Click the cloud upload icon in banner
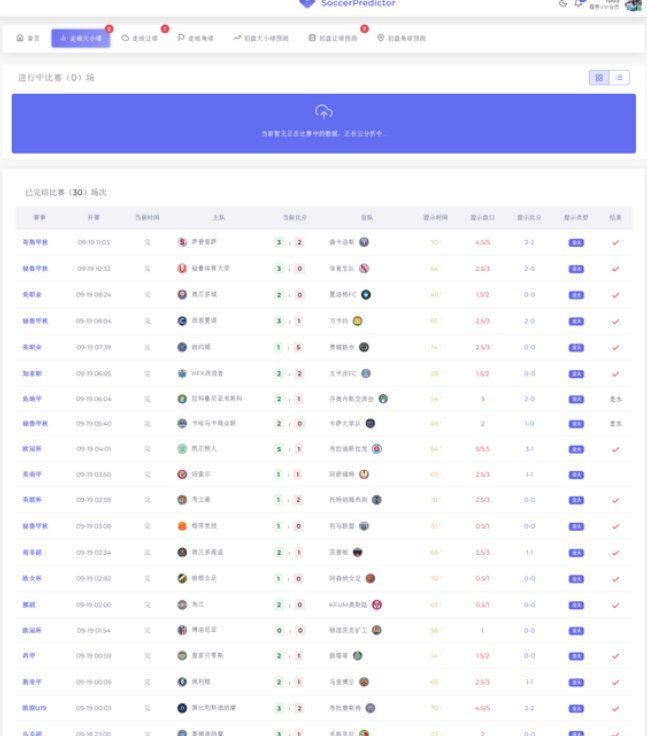Image resolution: width=647 pixels, height=736 pixels. click(324, 112)
